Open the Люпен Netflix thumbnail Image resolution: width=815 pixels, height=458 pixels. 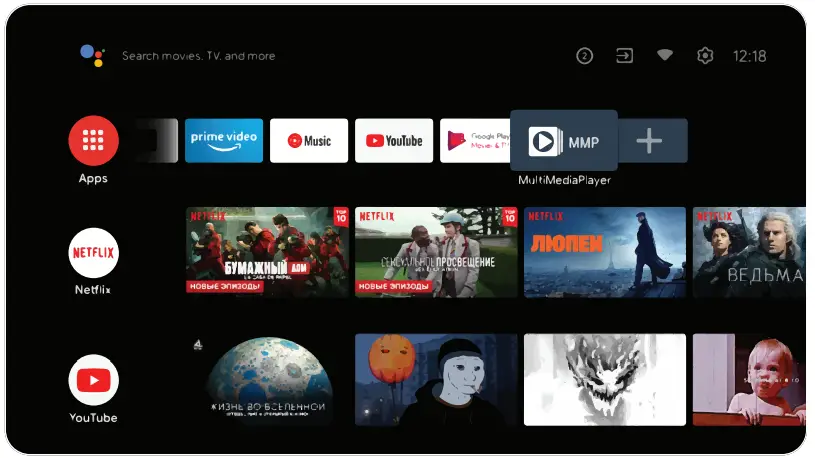(x=605, y=252)
